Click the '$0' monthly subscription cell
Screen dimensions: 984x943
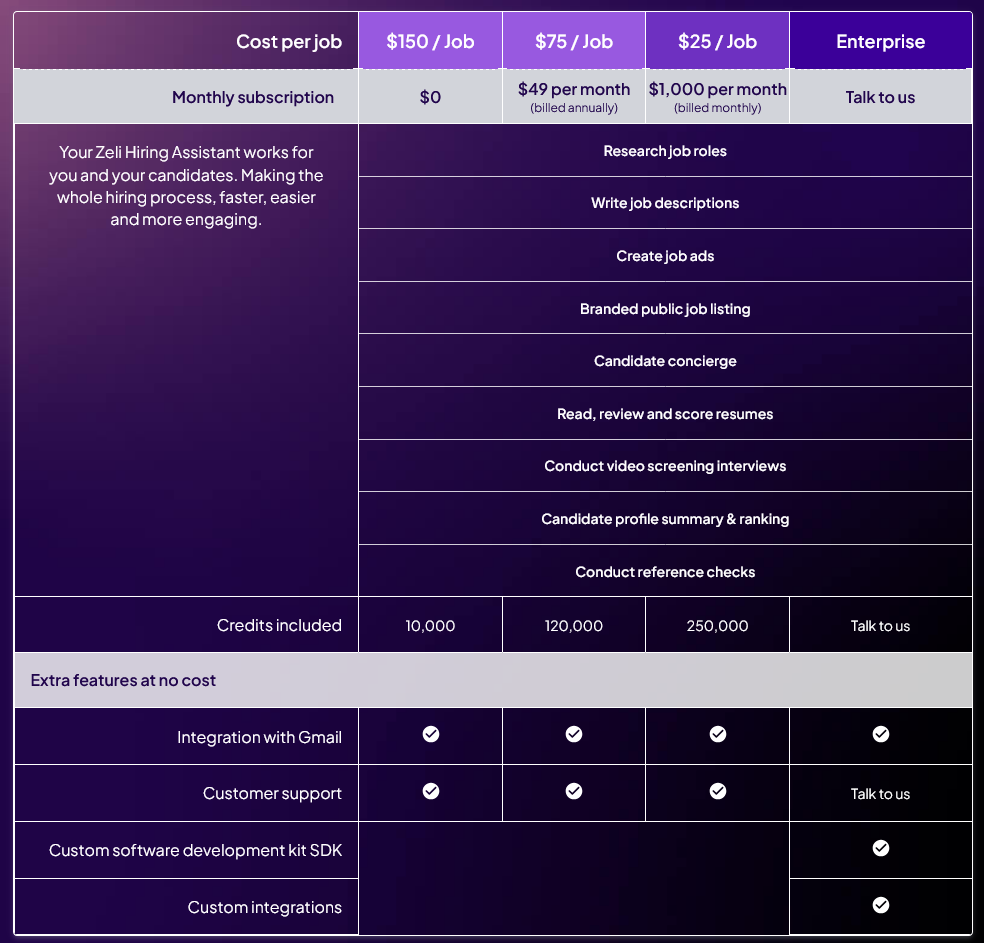(x=430, y=97)
